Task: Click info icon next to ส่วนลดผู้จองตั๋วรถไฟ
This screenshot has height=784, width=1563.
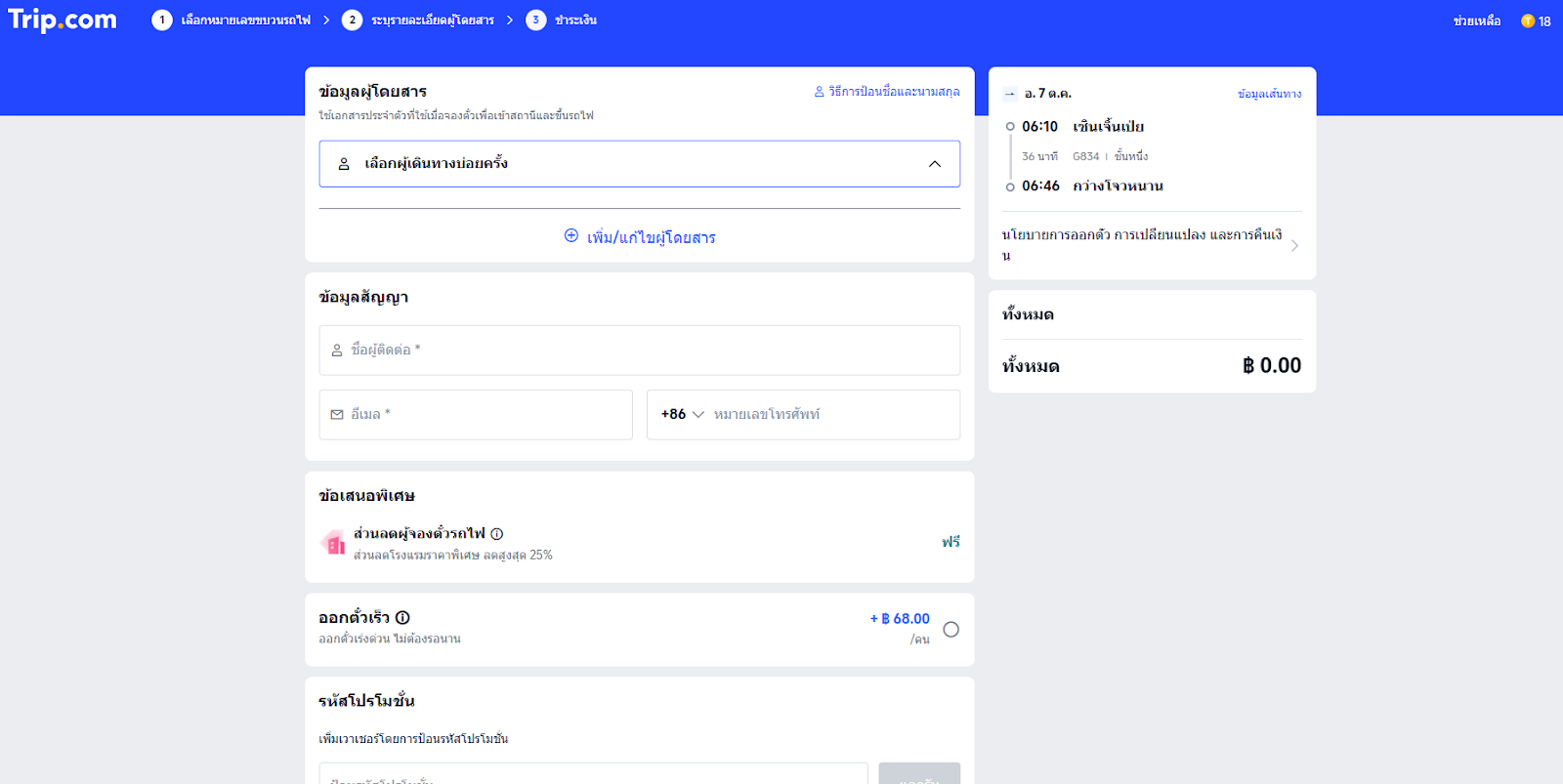Action: [497, 534]
